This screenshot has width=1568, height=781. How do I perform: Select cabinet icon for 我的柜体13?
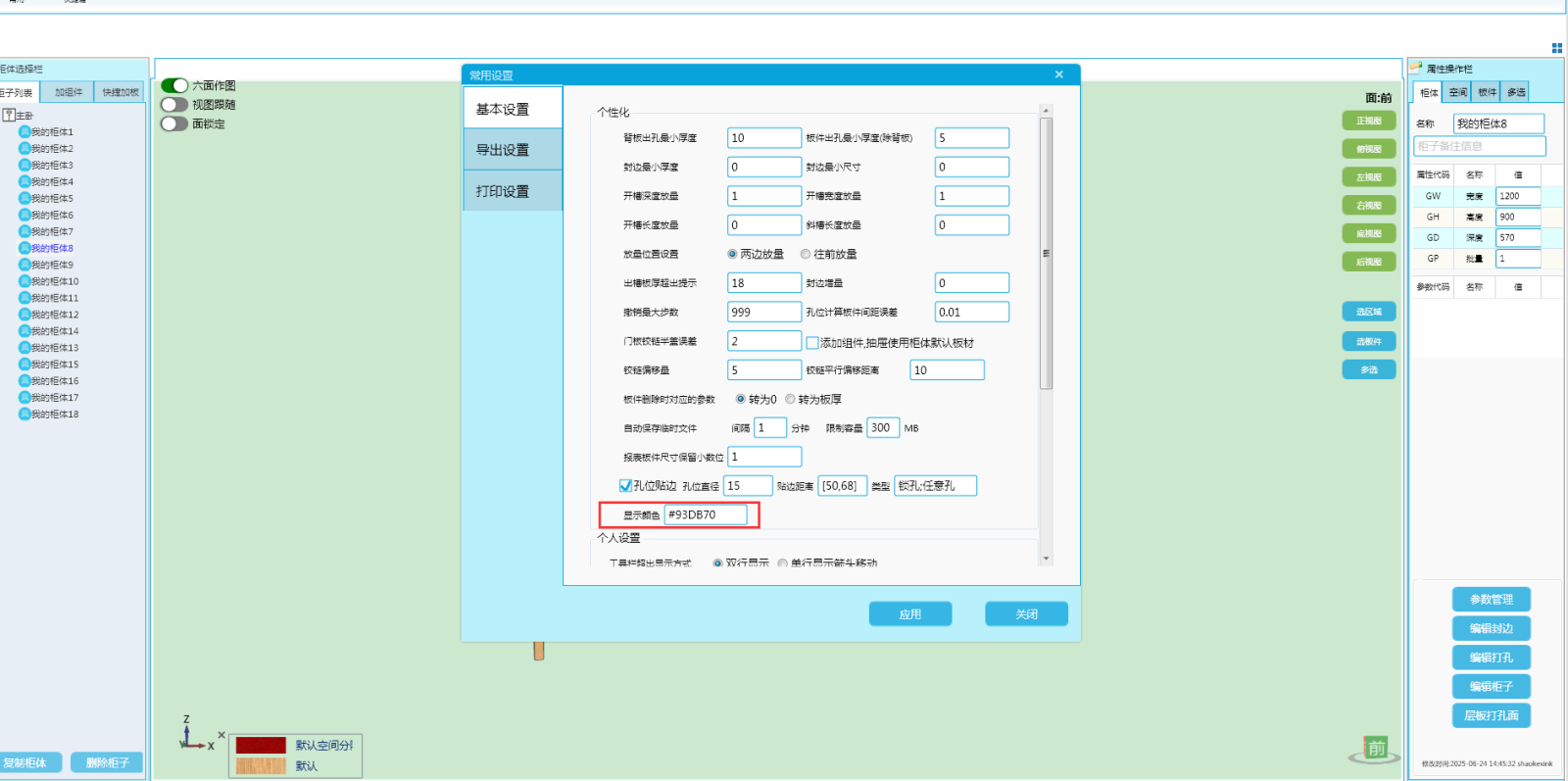point(24,348)
